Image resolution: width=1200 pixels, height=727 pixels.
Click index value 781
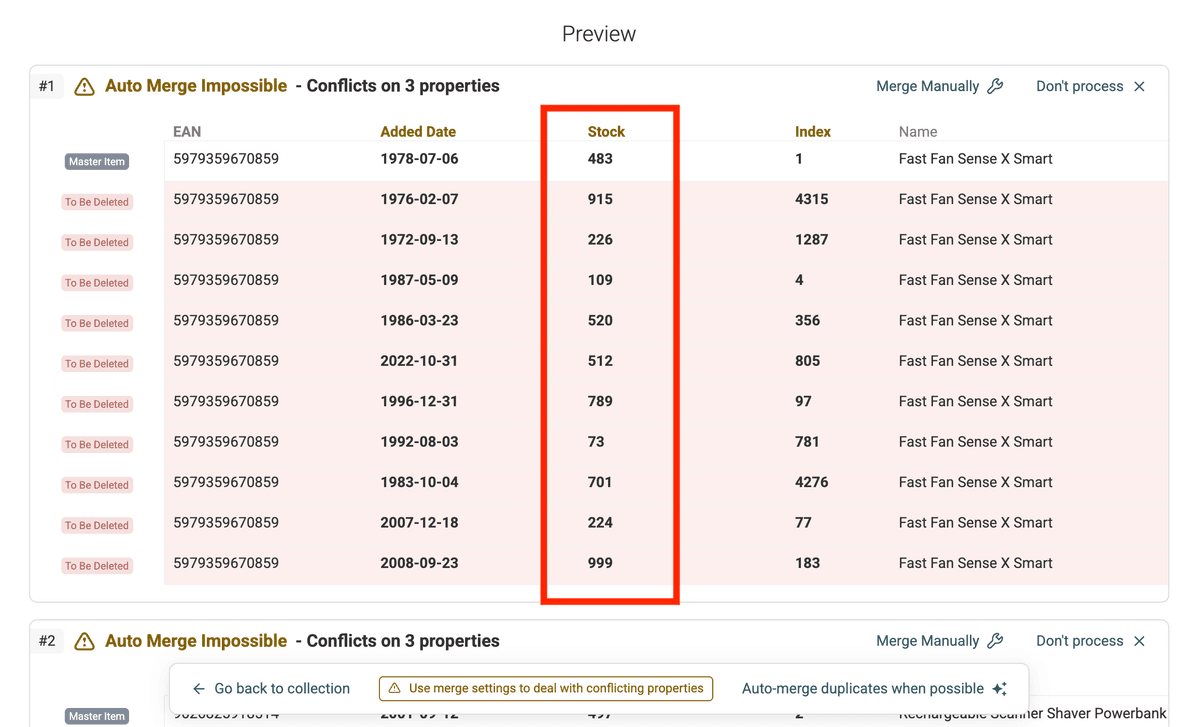[807, 442]
